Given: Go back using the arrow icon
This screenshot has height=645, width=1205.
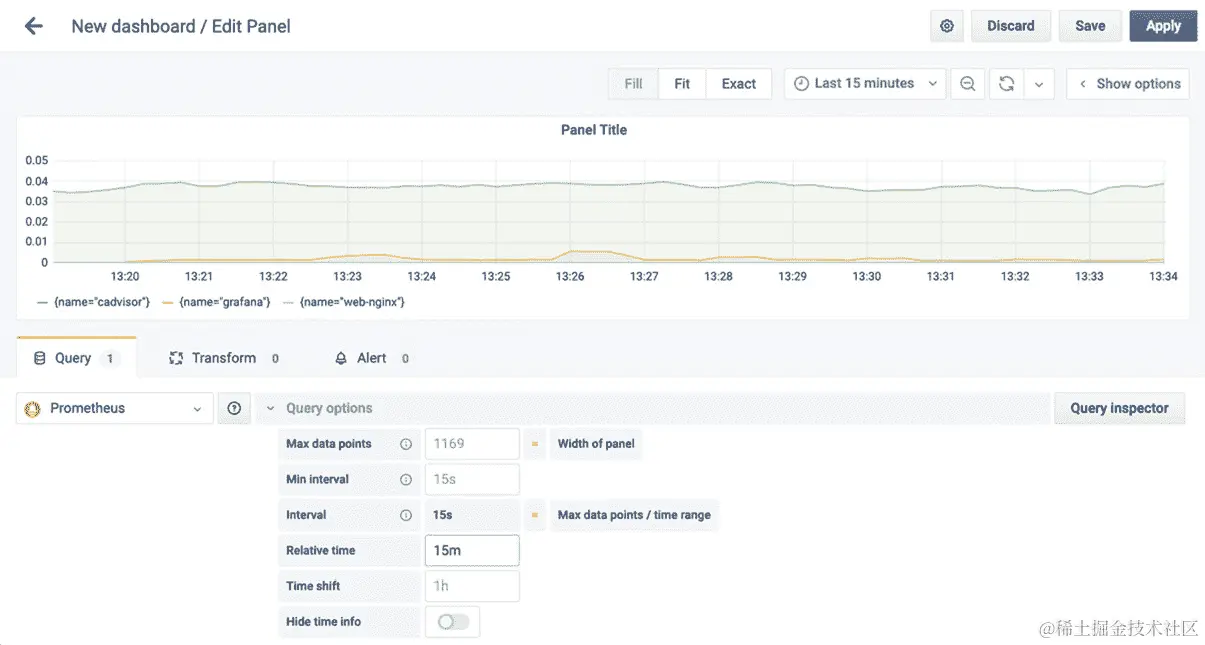Looking at the screenshot, I should click(x=34, y=26).
